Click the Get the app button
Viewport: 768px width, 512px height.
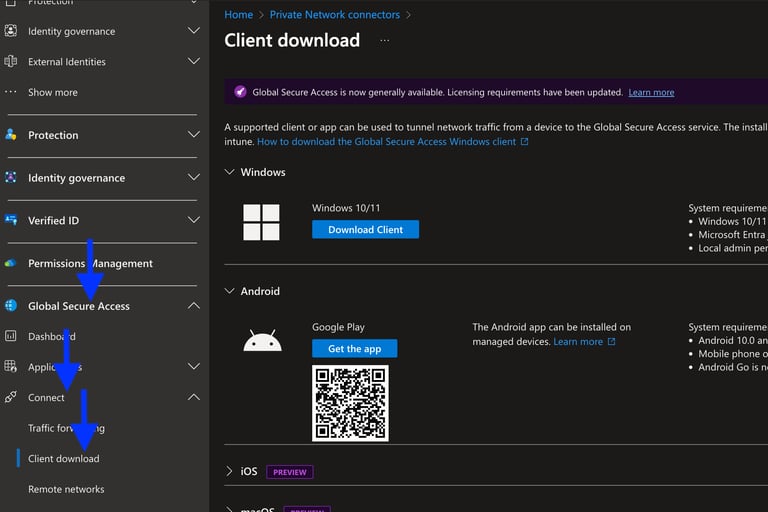click(x=355, y=348)
